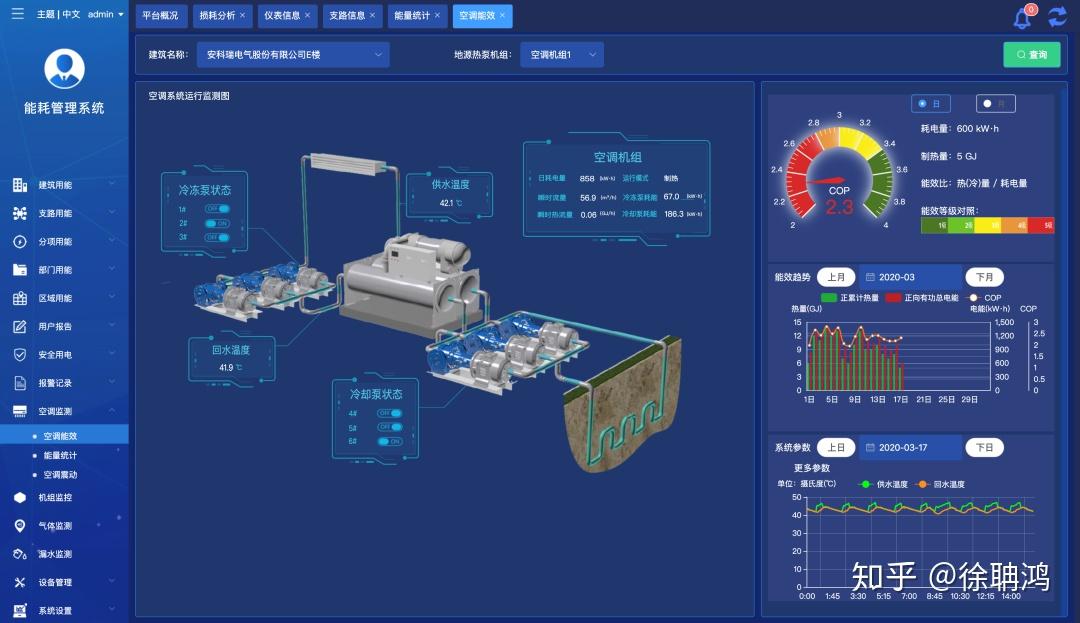Click the hamburger menu icon
The width and height of the screenshot is (1080, 623).
(17, 14)
